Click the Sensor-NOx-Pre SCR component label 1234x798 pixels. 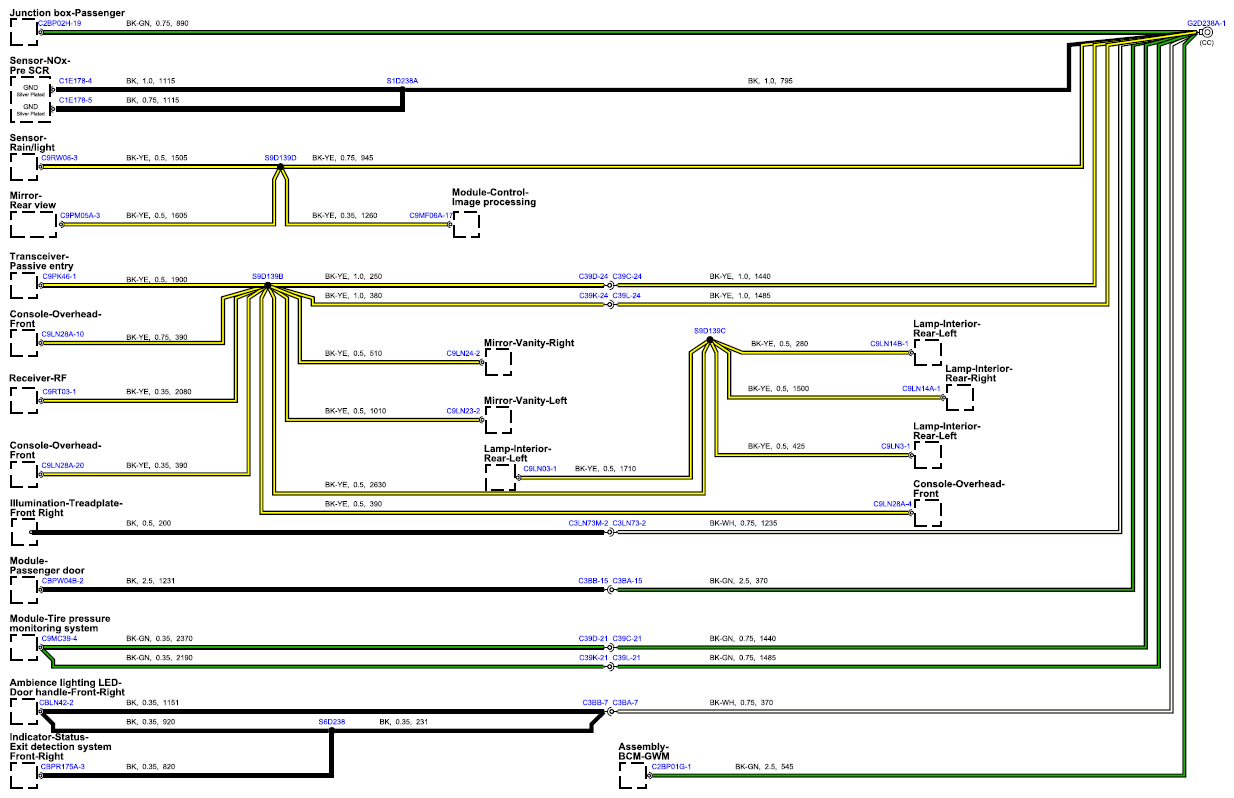pos(40,65)
